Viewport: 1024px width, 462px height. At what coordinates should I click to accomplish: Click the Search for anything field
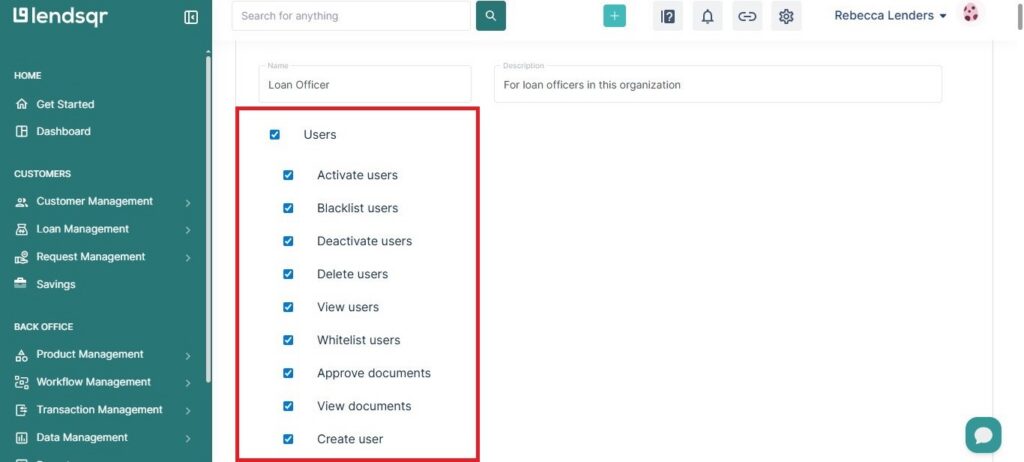pos(351,16)
